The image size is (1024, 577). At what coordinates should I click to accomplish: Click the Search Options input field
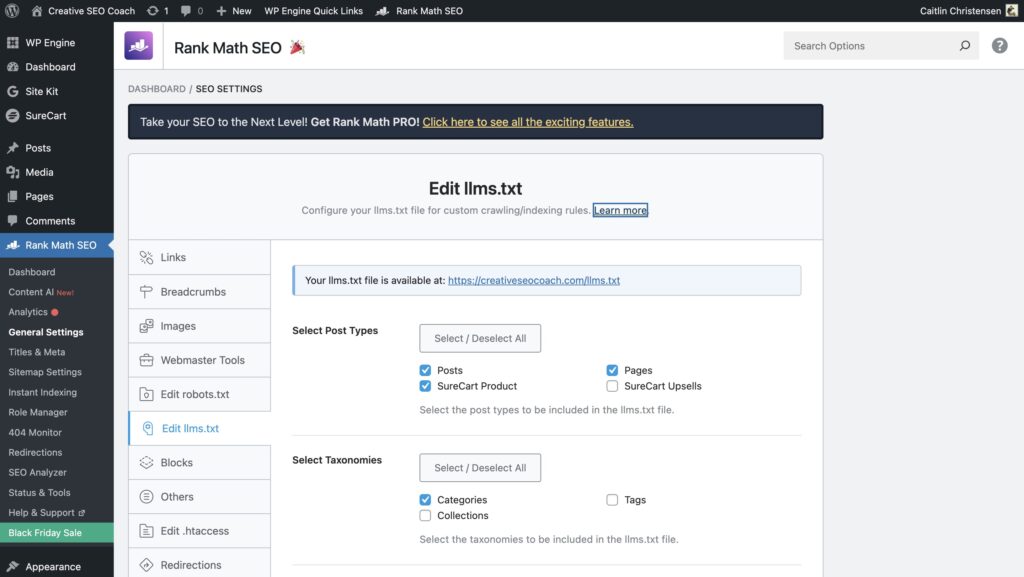tap(868, 46)
